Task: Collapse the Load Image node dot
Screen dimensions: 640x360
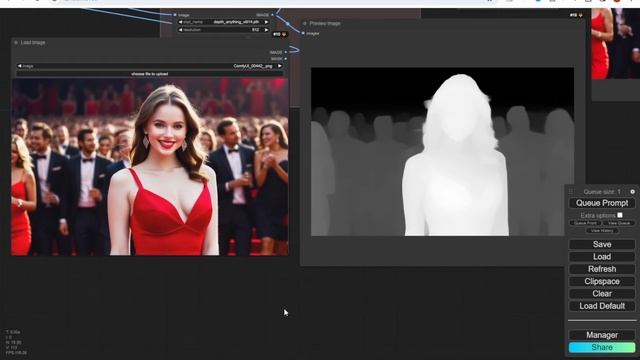Action: [16, 42]
